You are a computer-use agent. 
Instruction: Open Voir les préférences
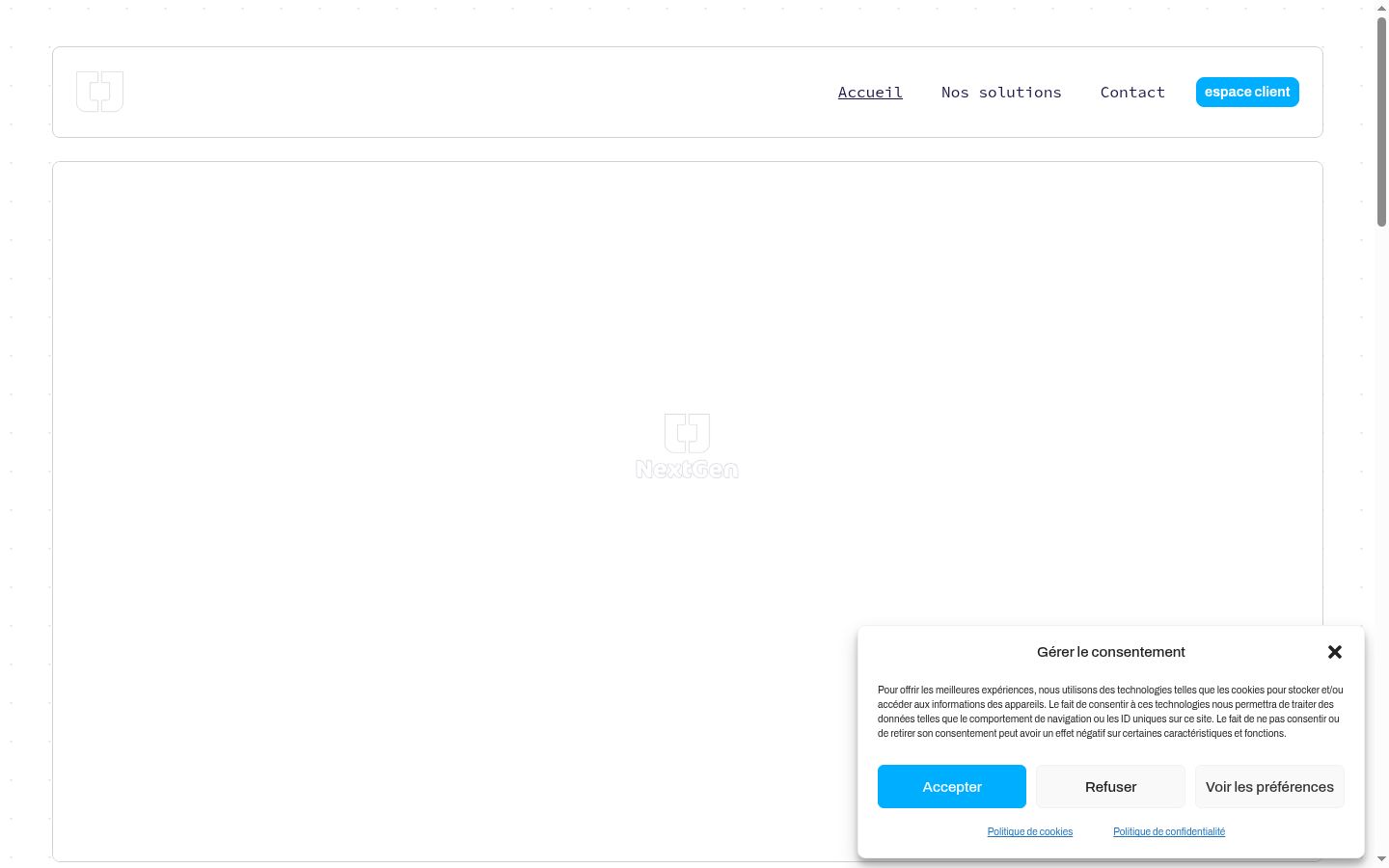point(1269,787)
